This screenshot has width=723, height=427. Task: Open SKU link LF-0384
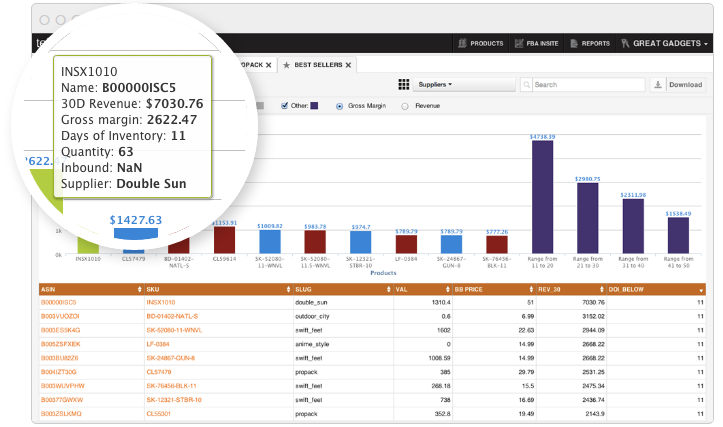click(160, 342)
